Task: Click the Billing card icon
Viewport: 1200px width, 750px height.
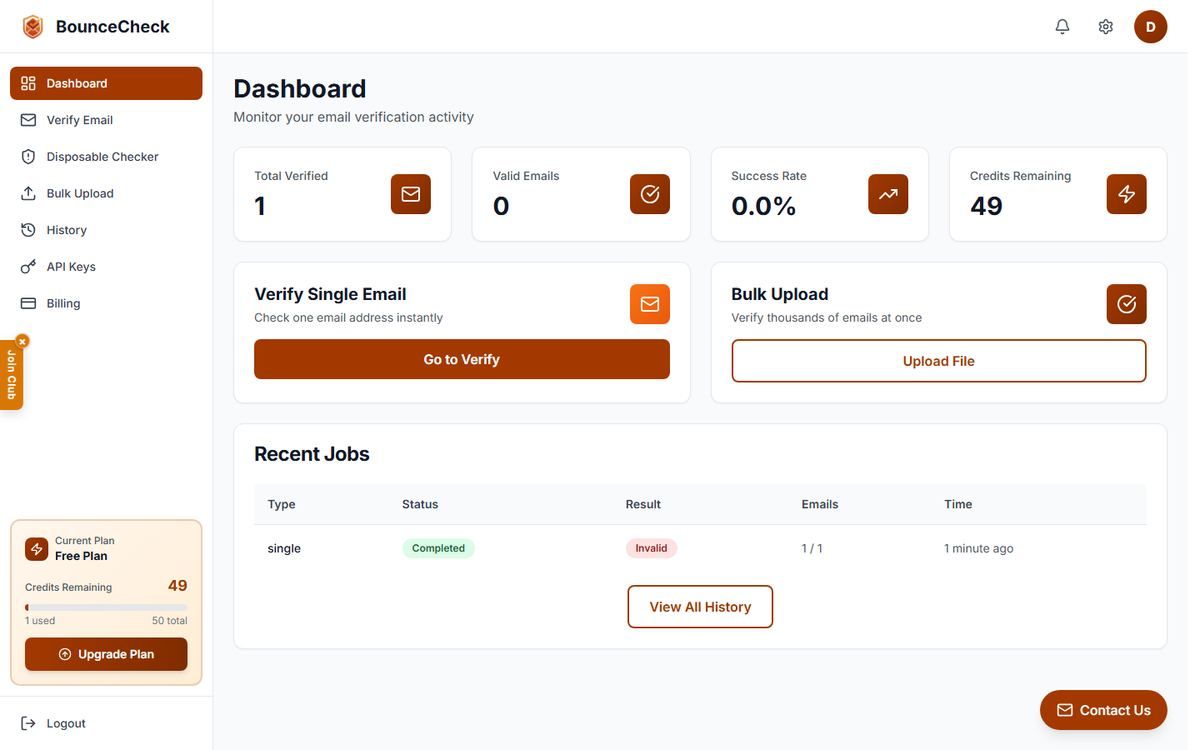Action: (28, 303)
